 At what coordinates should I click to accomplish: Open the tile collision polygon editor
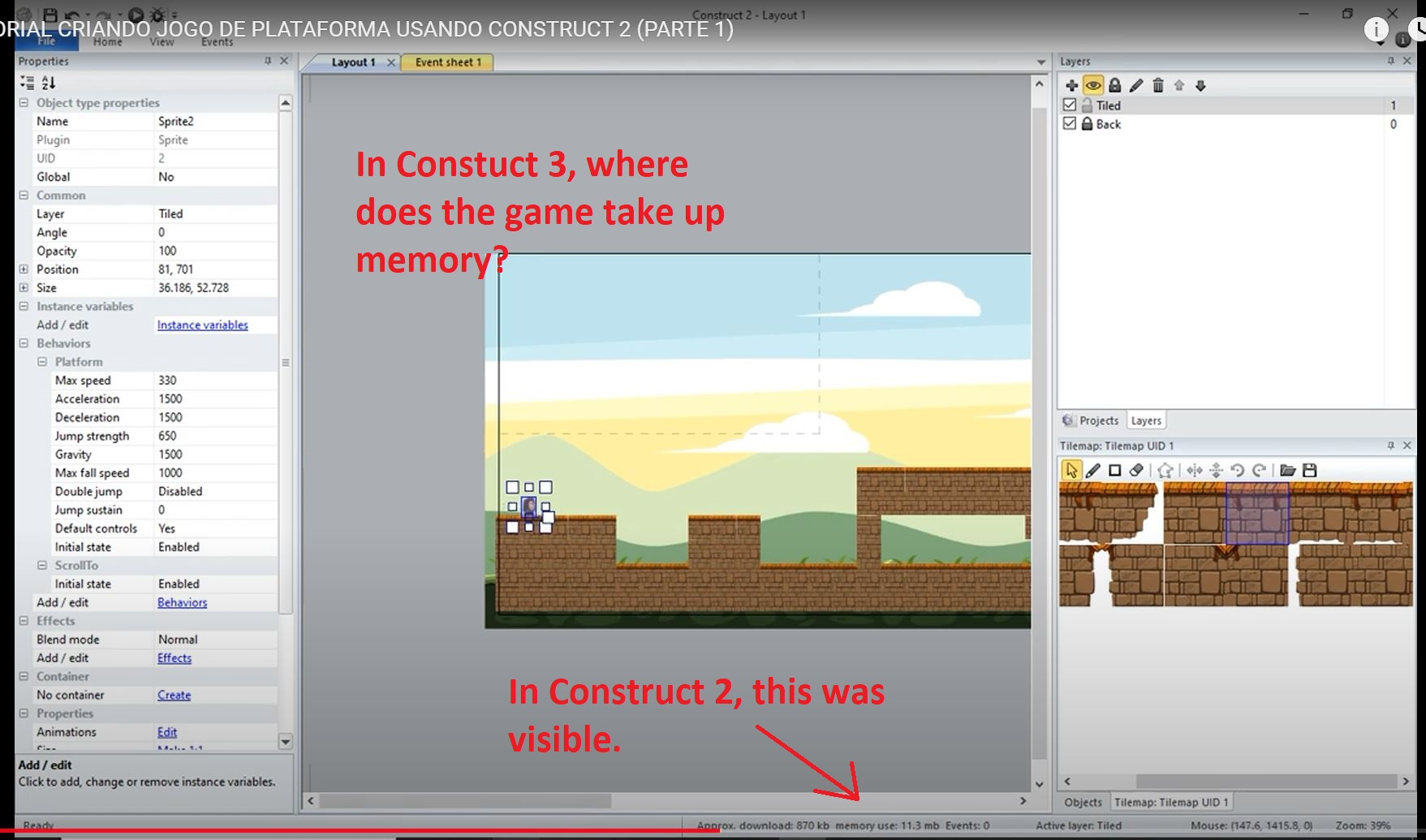(1165, 470)
